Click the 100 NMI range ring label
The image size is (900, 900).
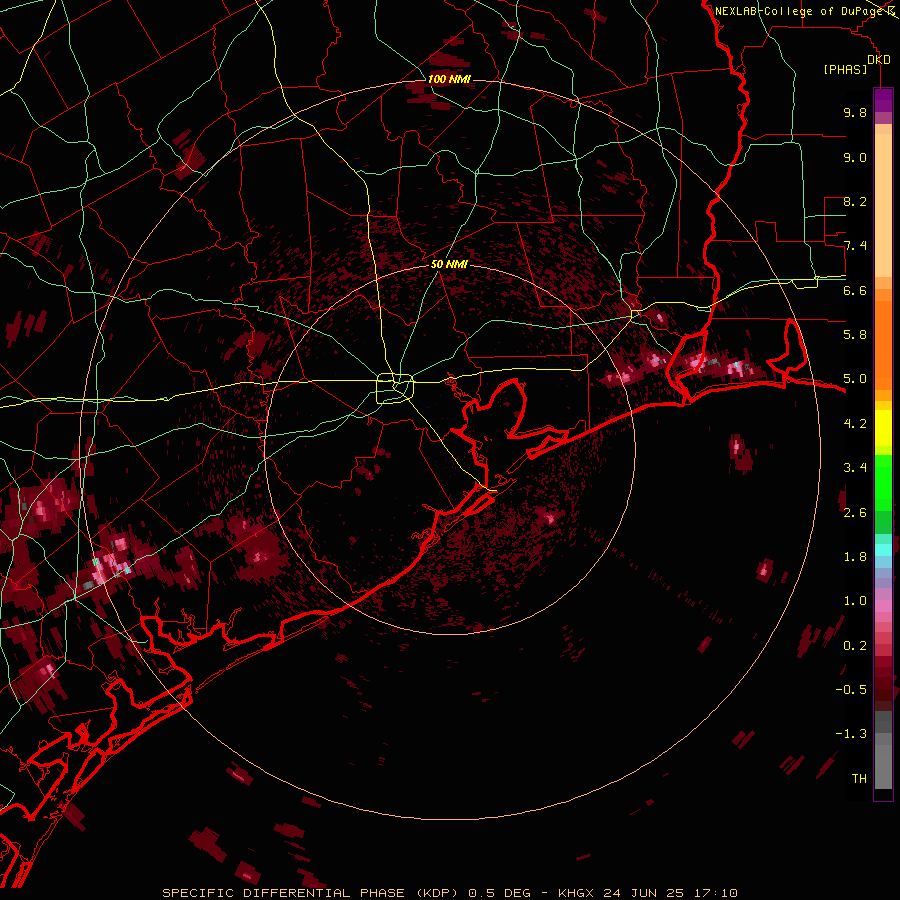tap(449, 79)
